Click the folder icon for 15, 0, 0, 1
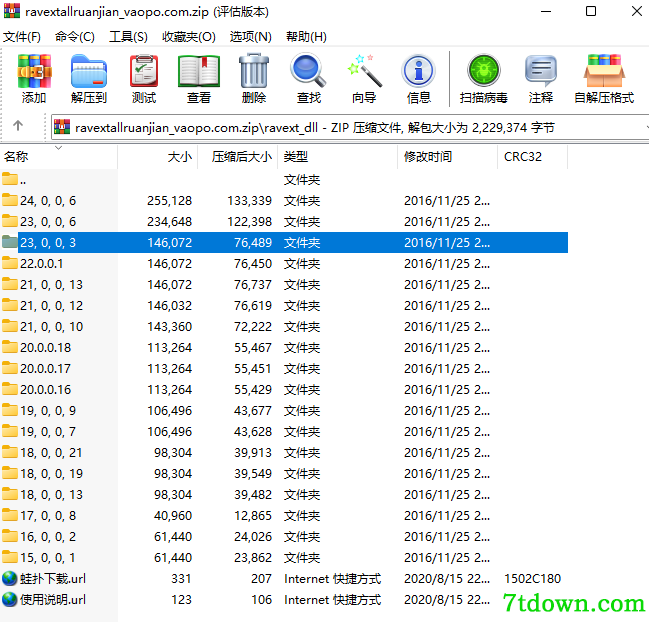The image size is (649, 622). [10, 557]
